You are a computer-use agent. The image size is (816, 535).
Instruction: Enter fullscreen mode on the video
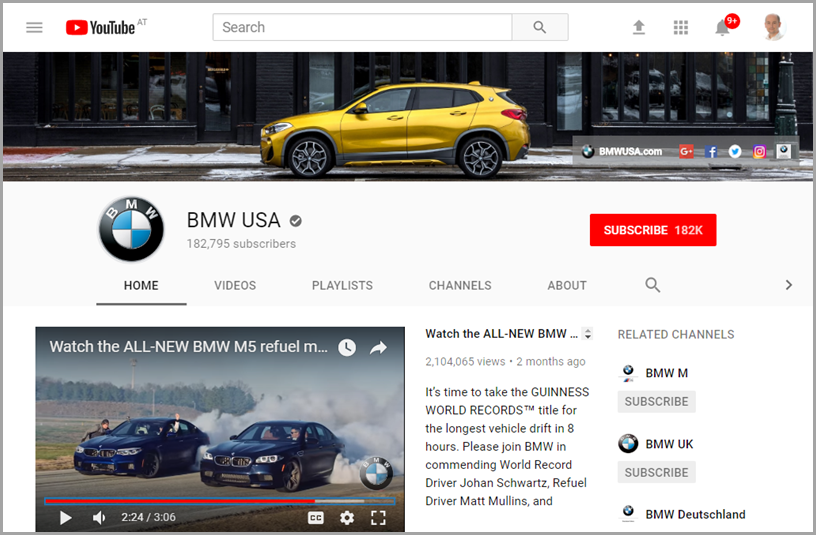pyautogui.click(x=378, y=517)
